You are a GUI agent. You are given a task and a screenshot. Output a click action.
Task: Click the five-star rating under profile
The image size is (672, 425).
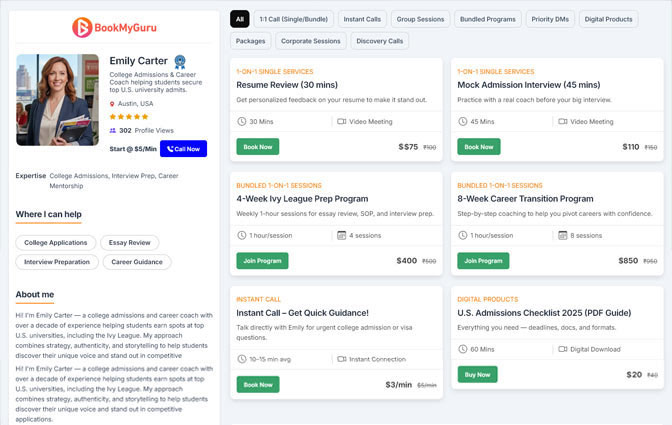pos(127,116)
